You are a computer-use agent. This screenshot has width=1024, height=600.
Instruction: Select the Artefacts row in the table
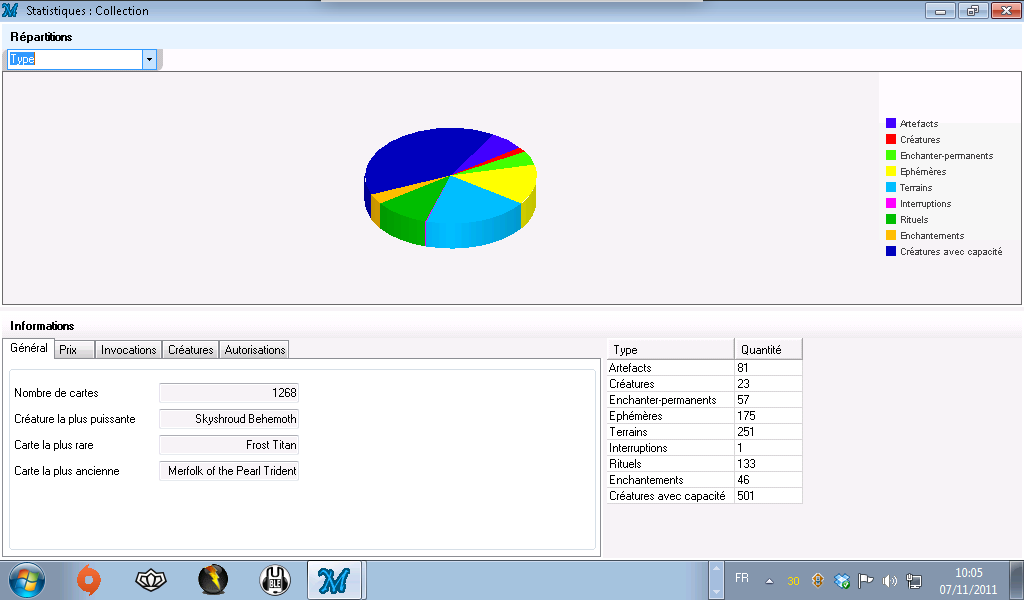[x=705, y=368]
